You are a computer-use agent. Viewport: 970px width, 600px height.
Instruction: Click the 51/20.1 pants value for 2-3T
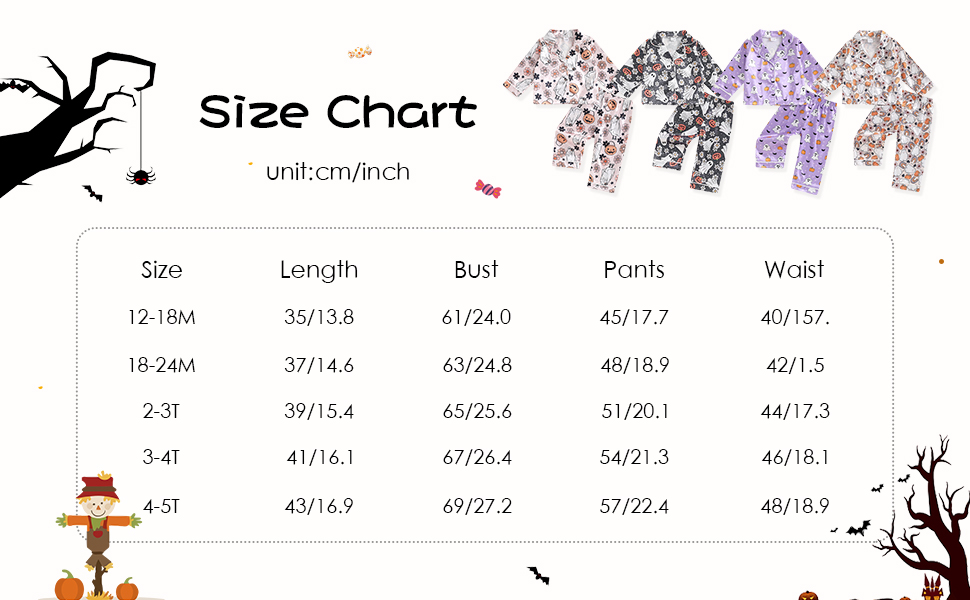click(x=634, y=412)
